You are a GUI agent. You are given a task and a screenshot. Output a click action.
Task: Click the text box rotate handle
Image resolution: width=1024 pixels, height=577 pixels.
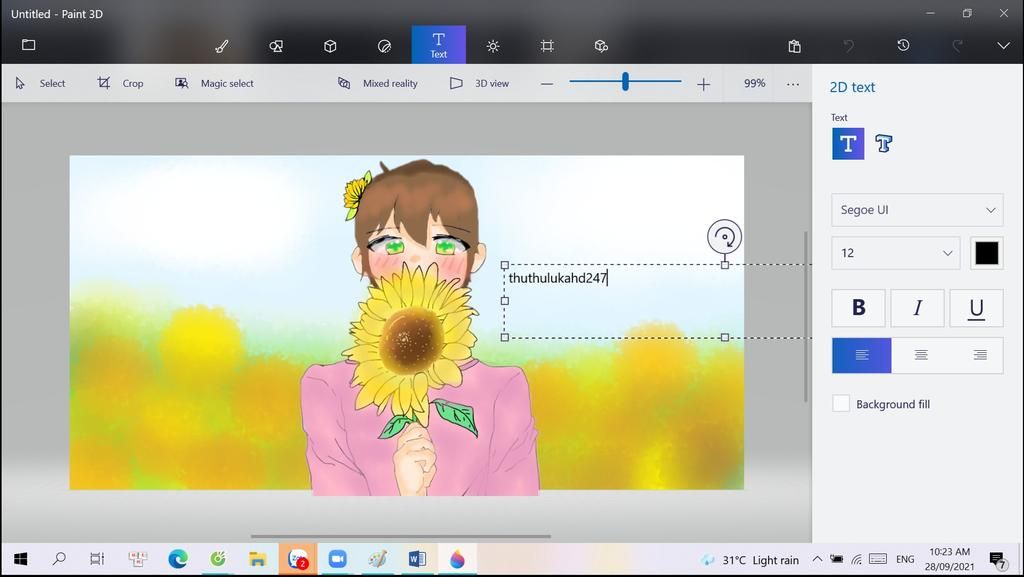[724, 237]
